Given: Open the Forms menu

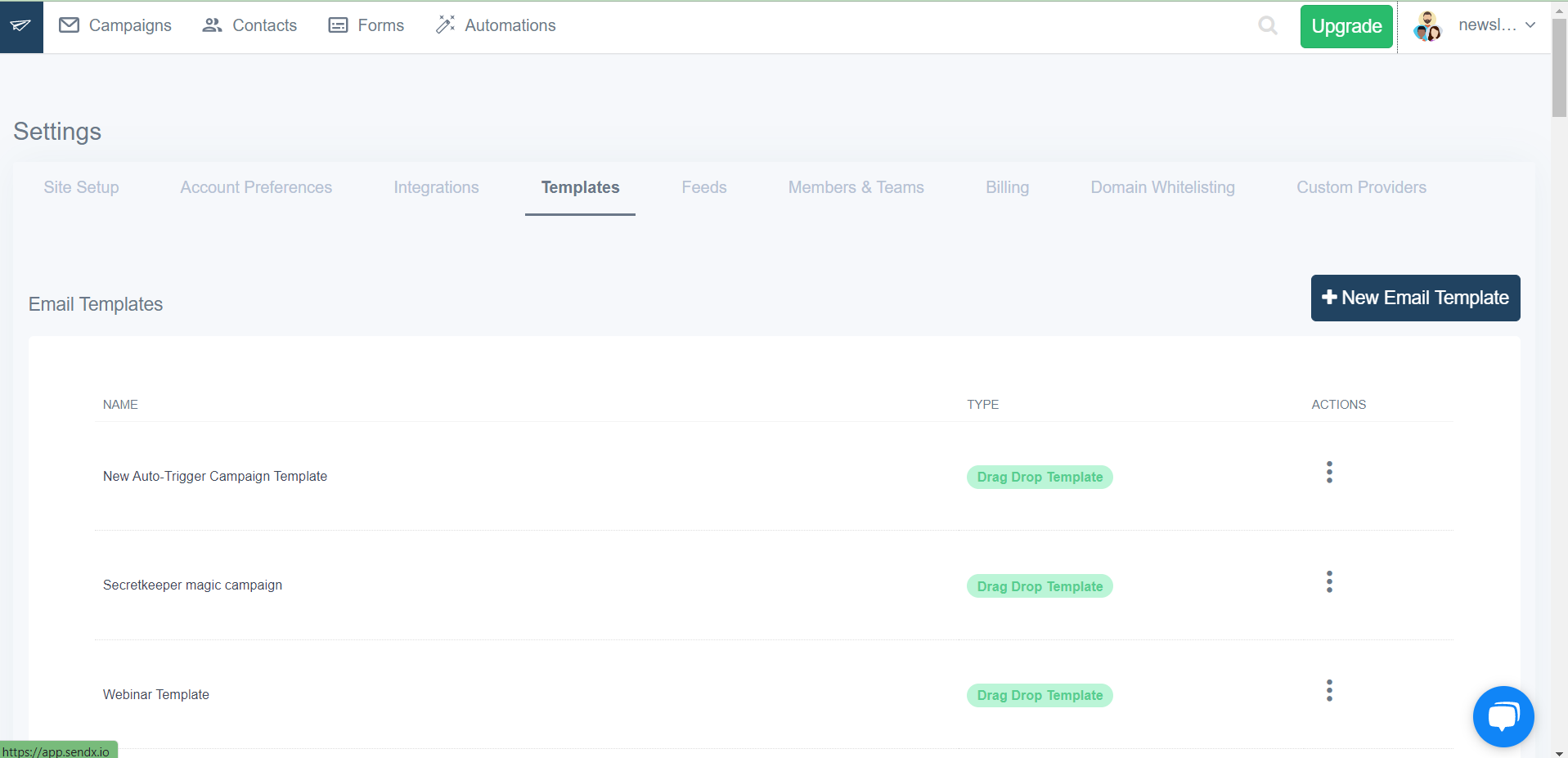Looking at the screenshot, I should pos(366,25).
